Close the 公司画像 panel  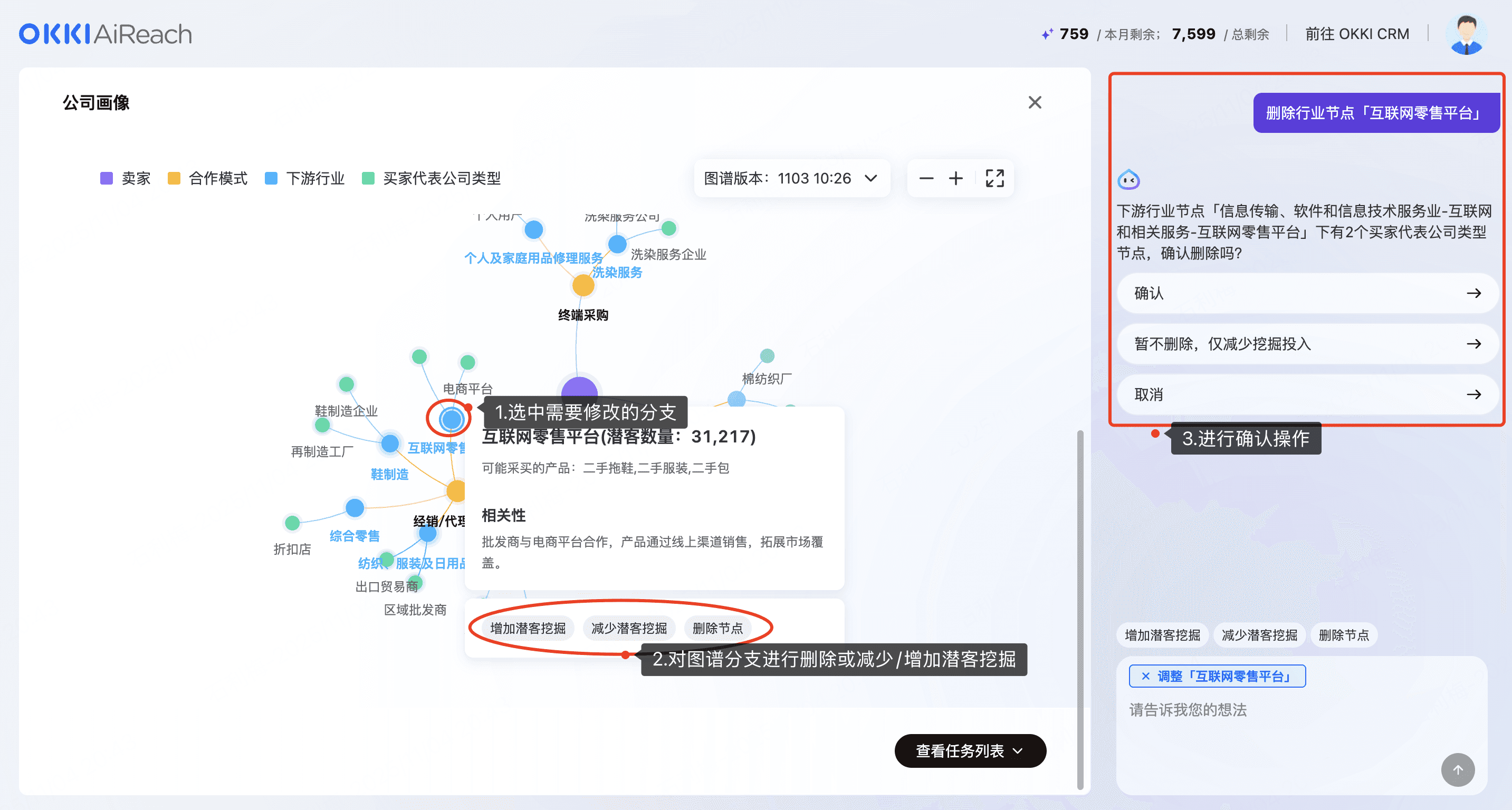tap(1035, 103)
